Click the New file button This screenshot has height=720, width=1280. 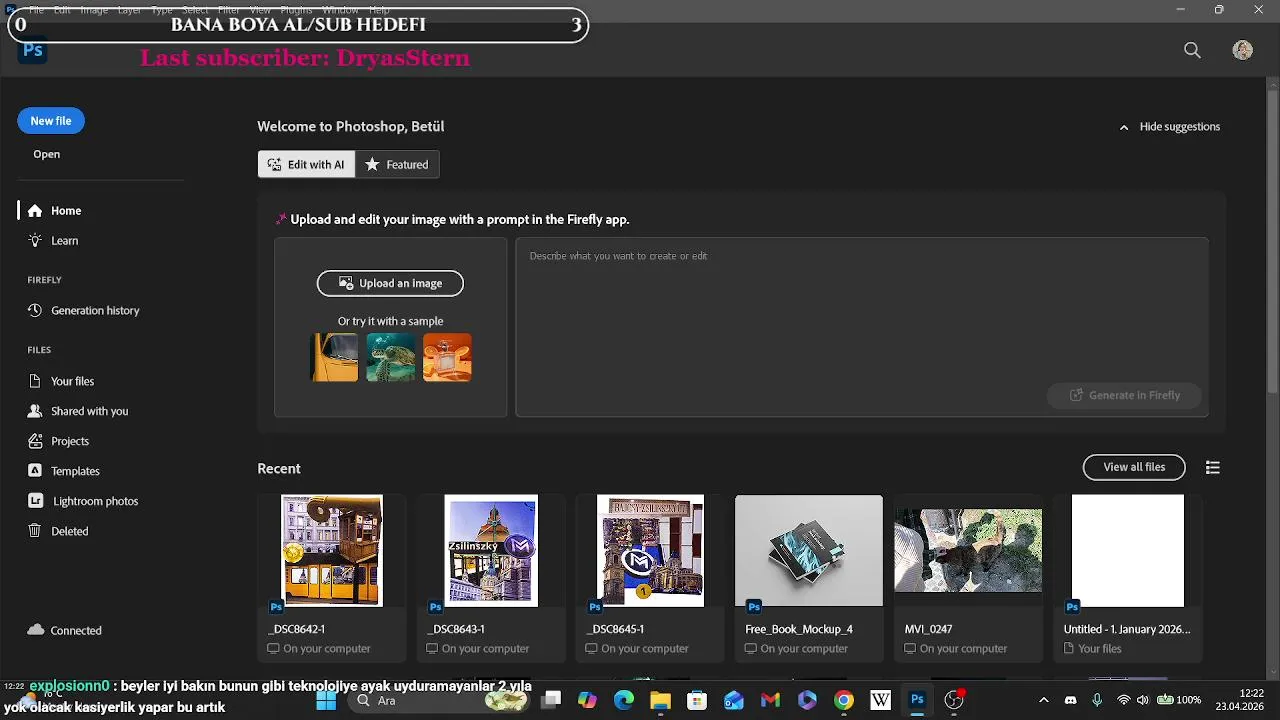click(x=51, y=121)
